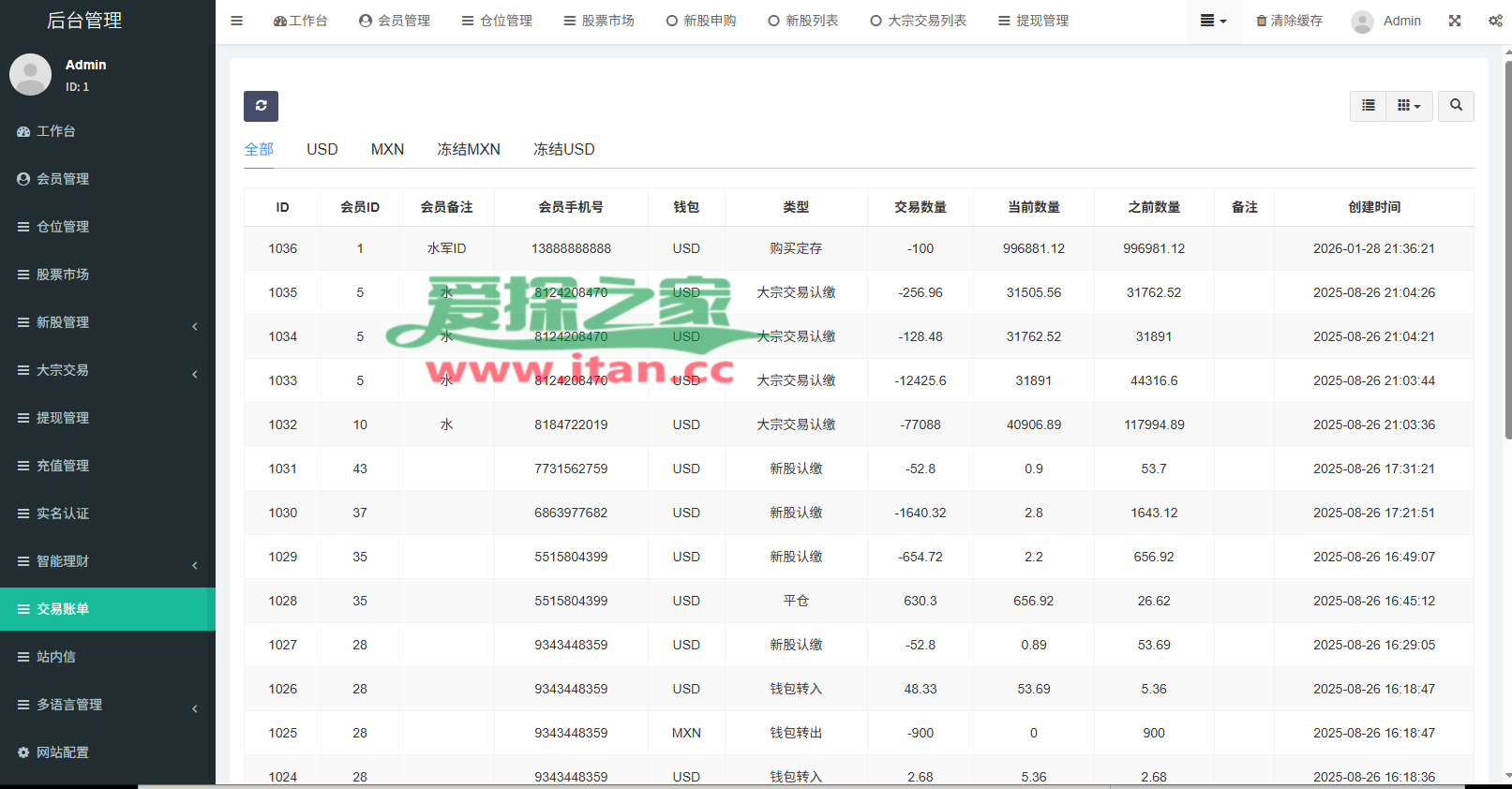The height and width of the screenshot is (789, 1512).
Task: Toggle the list view icon
Action: point(1369,106)
